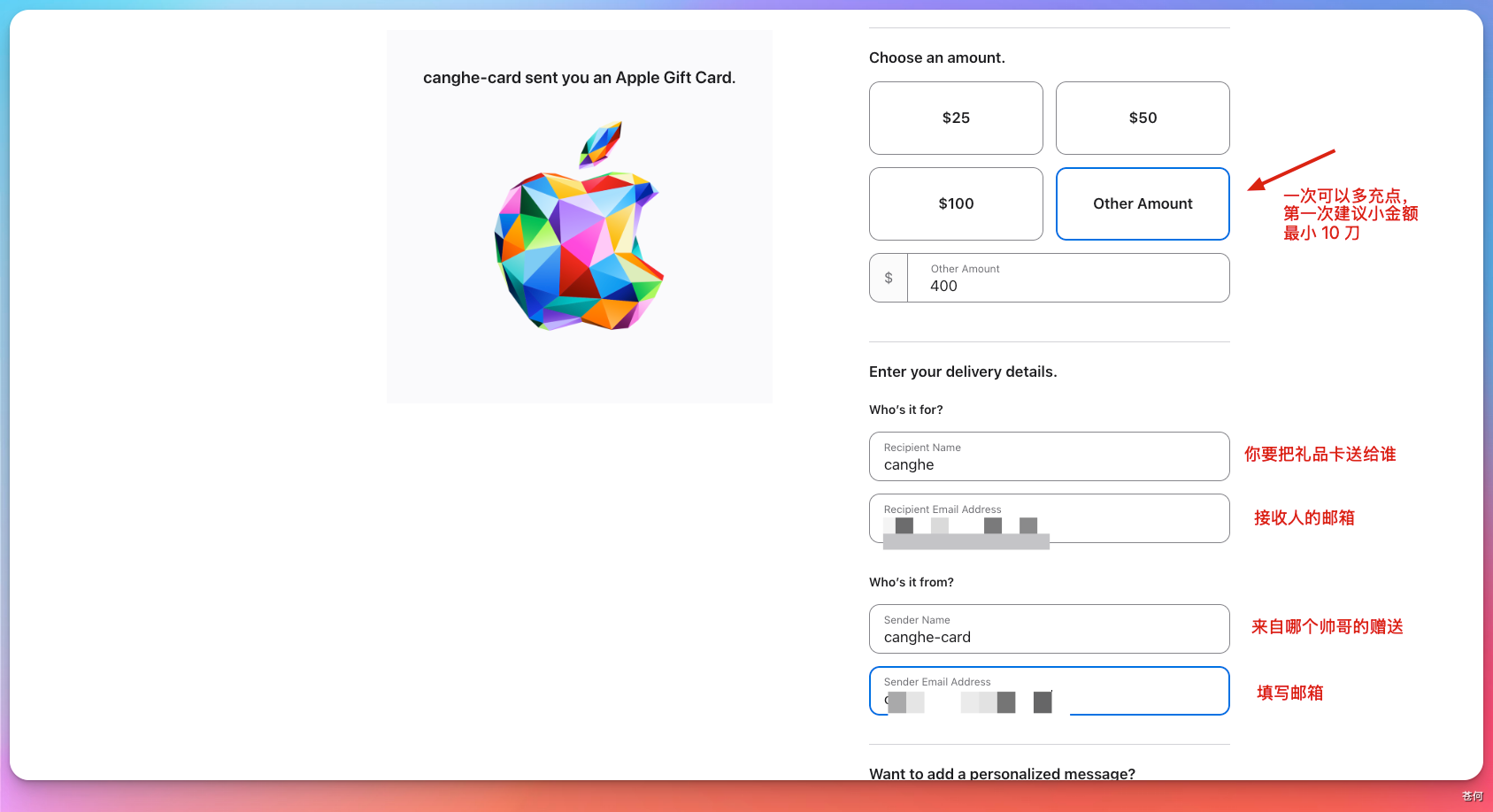Select the Other Amount option
The image size is (1493, 812).
1143,203
